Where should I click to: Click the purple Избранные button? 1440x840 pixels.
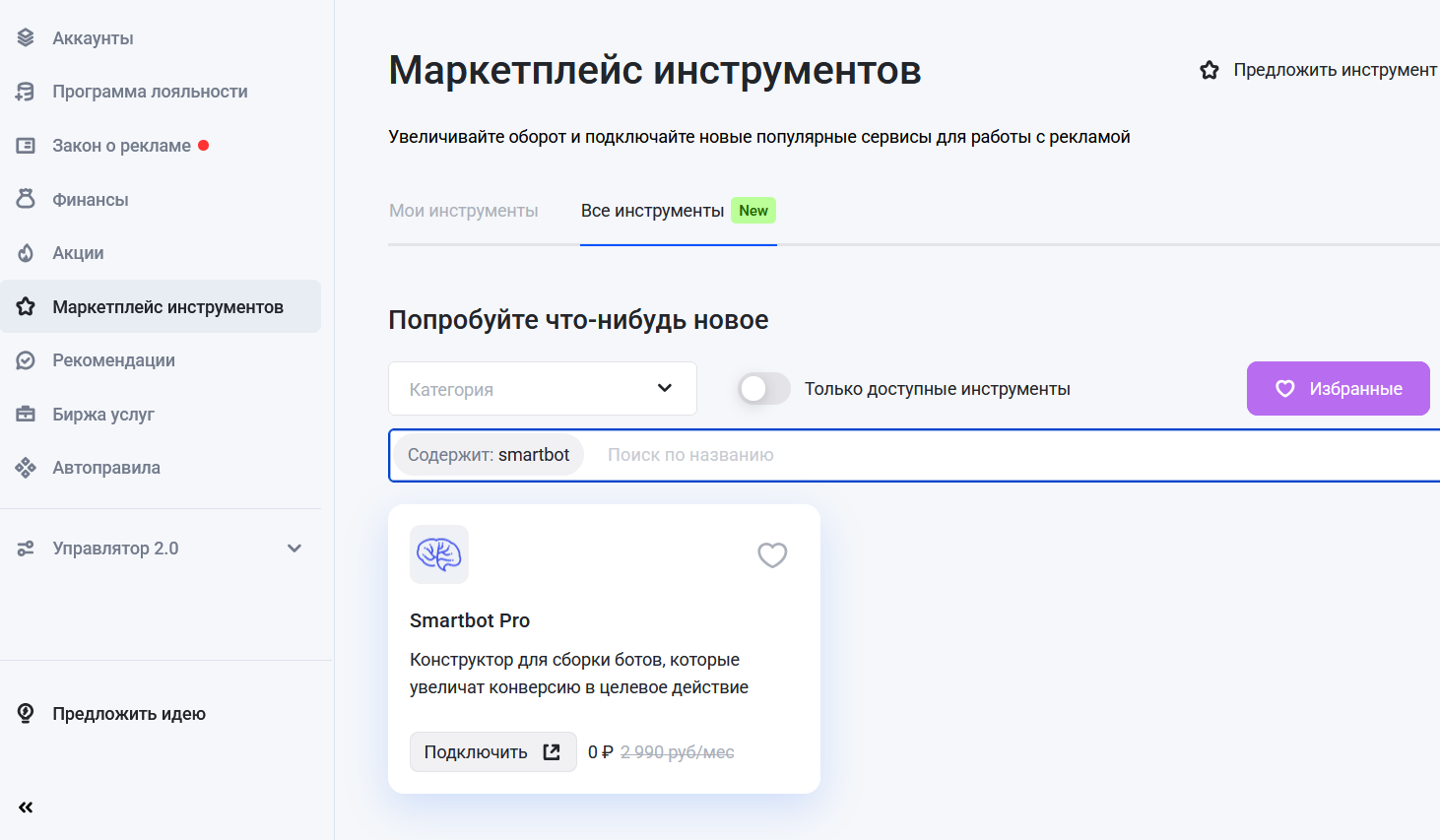pos(1338,388)
